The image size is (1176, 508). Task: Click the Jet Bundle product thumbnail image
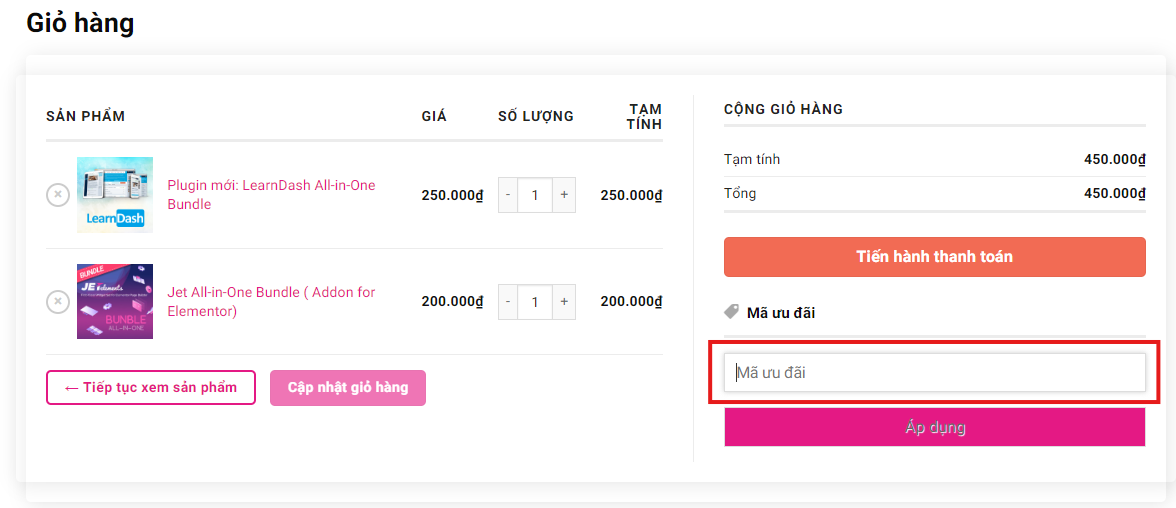click(115, 301)
